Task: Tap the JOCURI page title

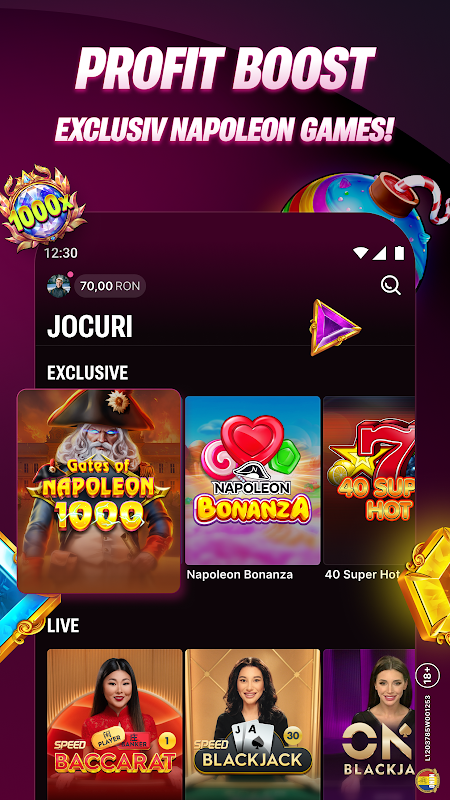Action: click(x=90, y=327)
